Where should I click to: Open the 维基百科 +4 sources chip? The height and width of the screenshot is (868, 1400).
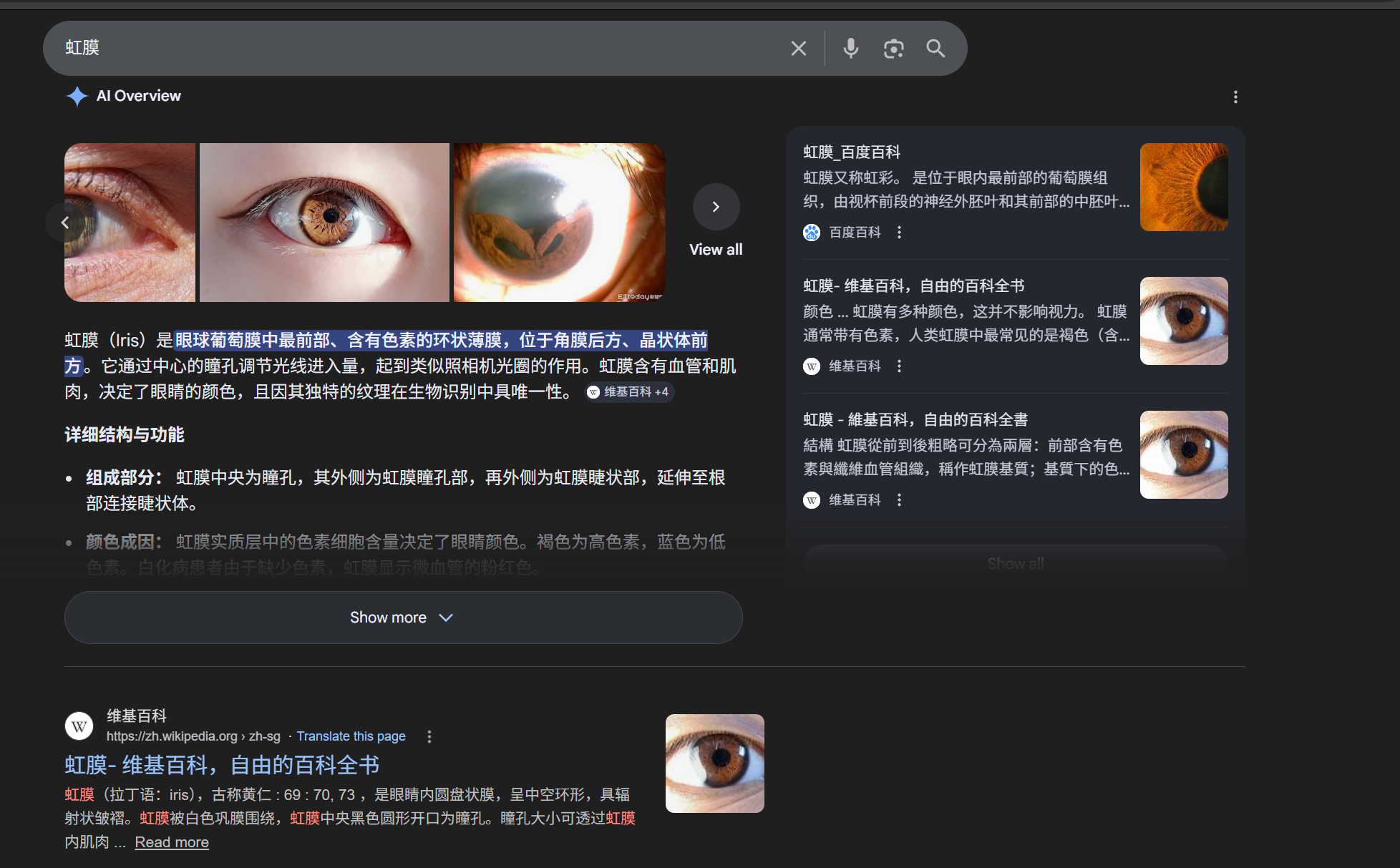tap(629, 392)
